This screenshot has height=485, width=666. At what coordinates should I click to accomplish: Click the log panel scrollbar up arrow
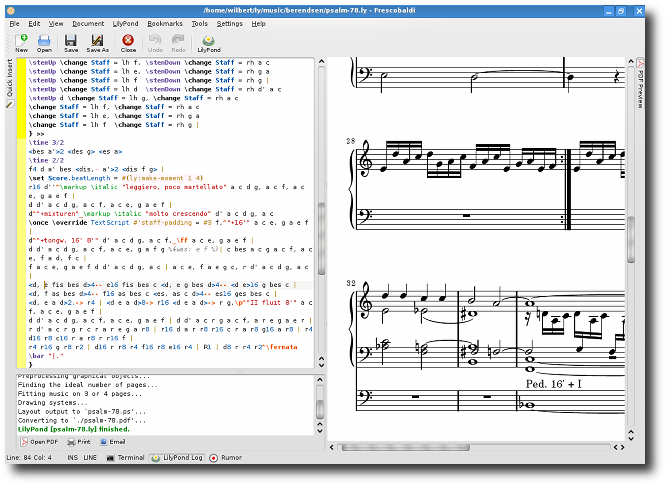[x=321, y=379]
